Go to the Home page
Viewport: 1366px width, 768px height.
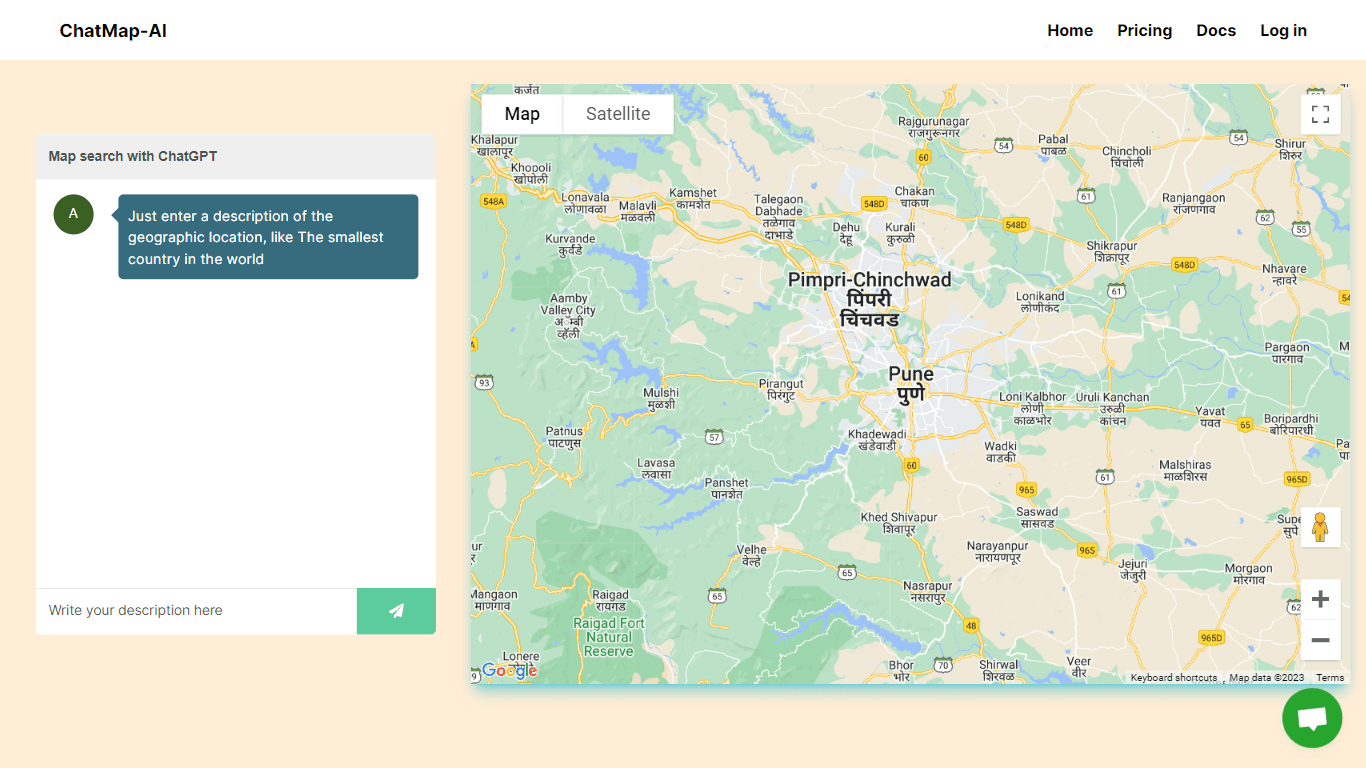click(1070, 30)
